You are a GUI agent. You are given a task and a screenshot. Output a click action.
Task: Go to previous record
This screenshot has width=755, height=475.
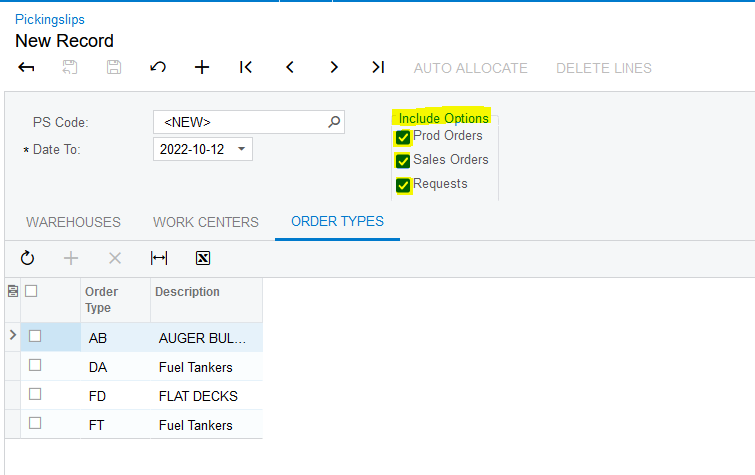coord(290,68)
